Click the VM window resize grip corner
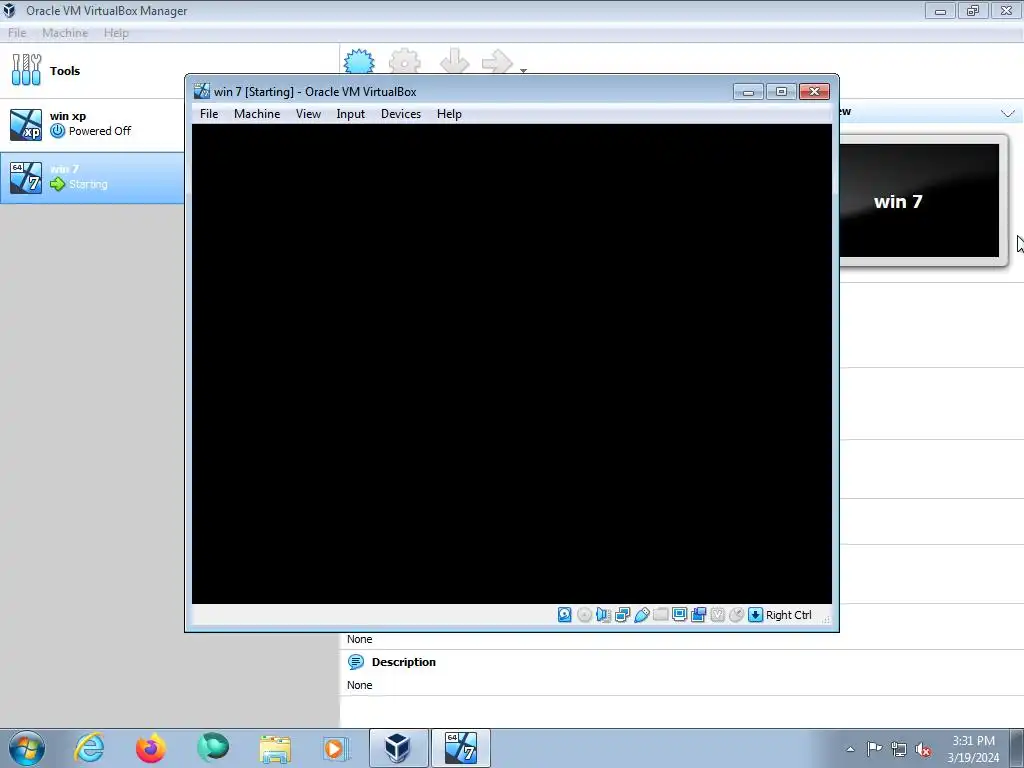This screenshot has height=768, width=1024. point(826,618)
